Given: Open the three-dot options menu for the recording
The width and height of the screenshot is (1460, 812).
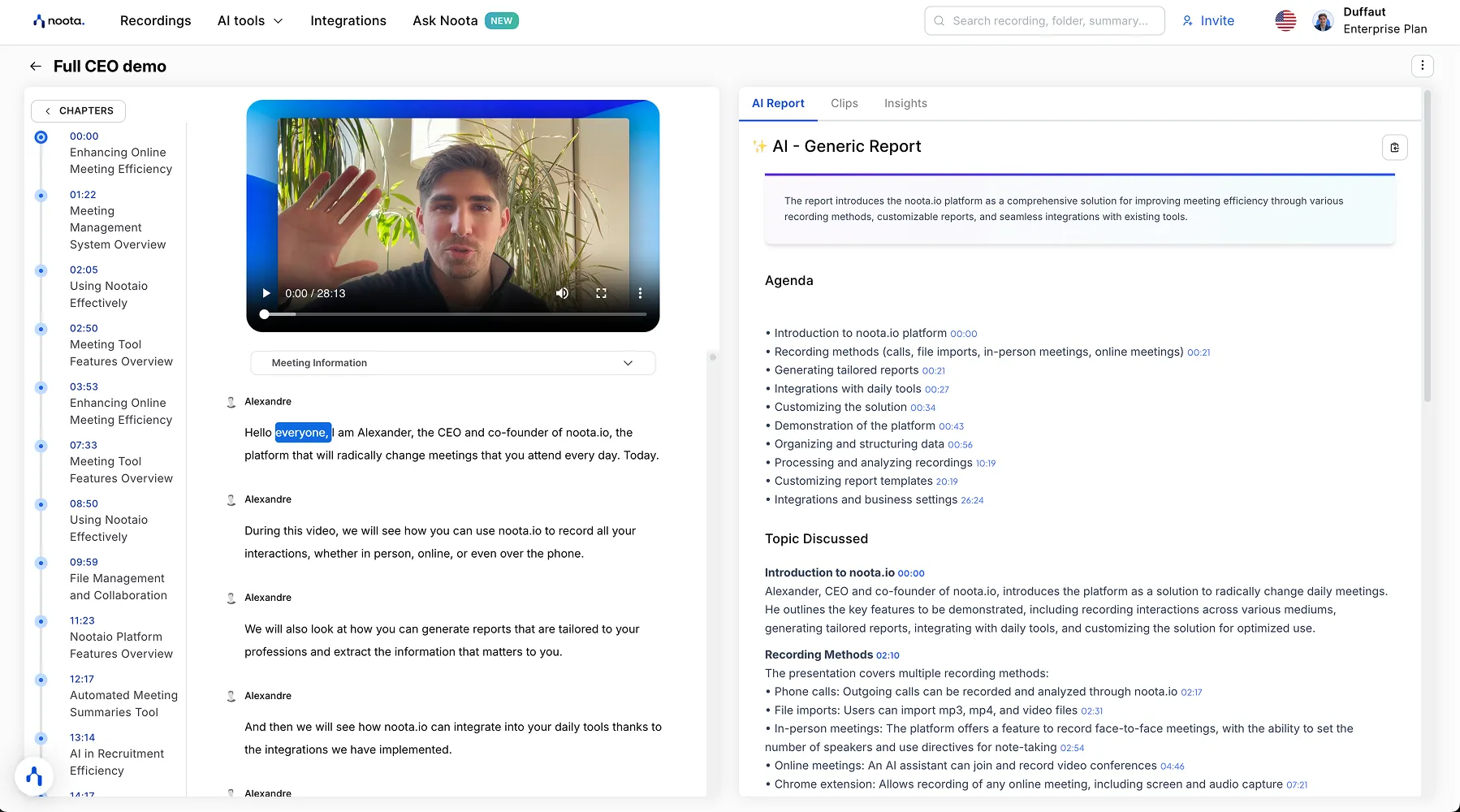Looking at the screenshot, I should (1422, 66).
